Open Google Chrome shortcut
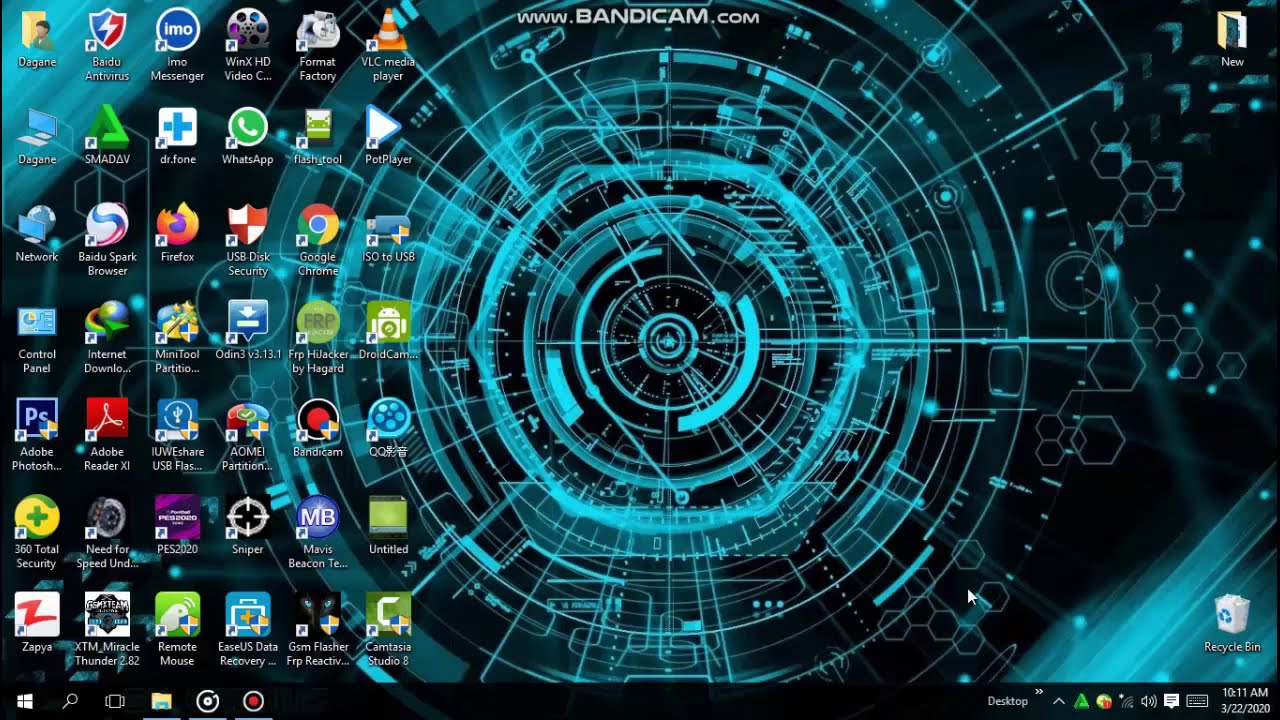This screenshot has width=1280, height=720. point(318,240)
